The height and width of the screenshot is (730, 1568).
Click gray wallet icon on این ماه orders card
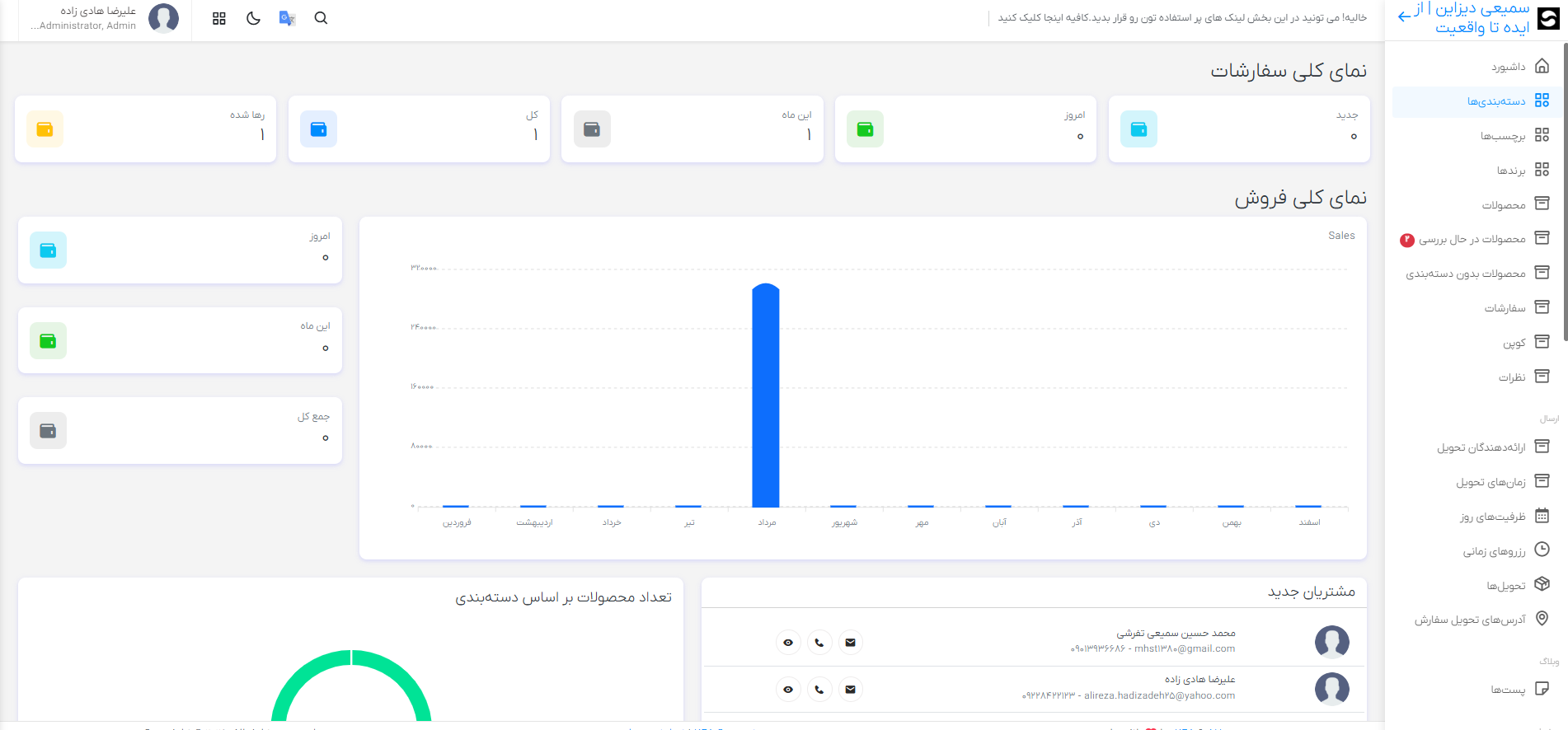pyautogui.click(x=592, y=129)
